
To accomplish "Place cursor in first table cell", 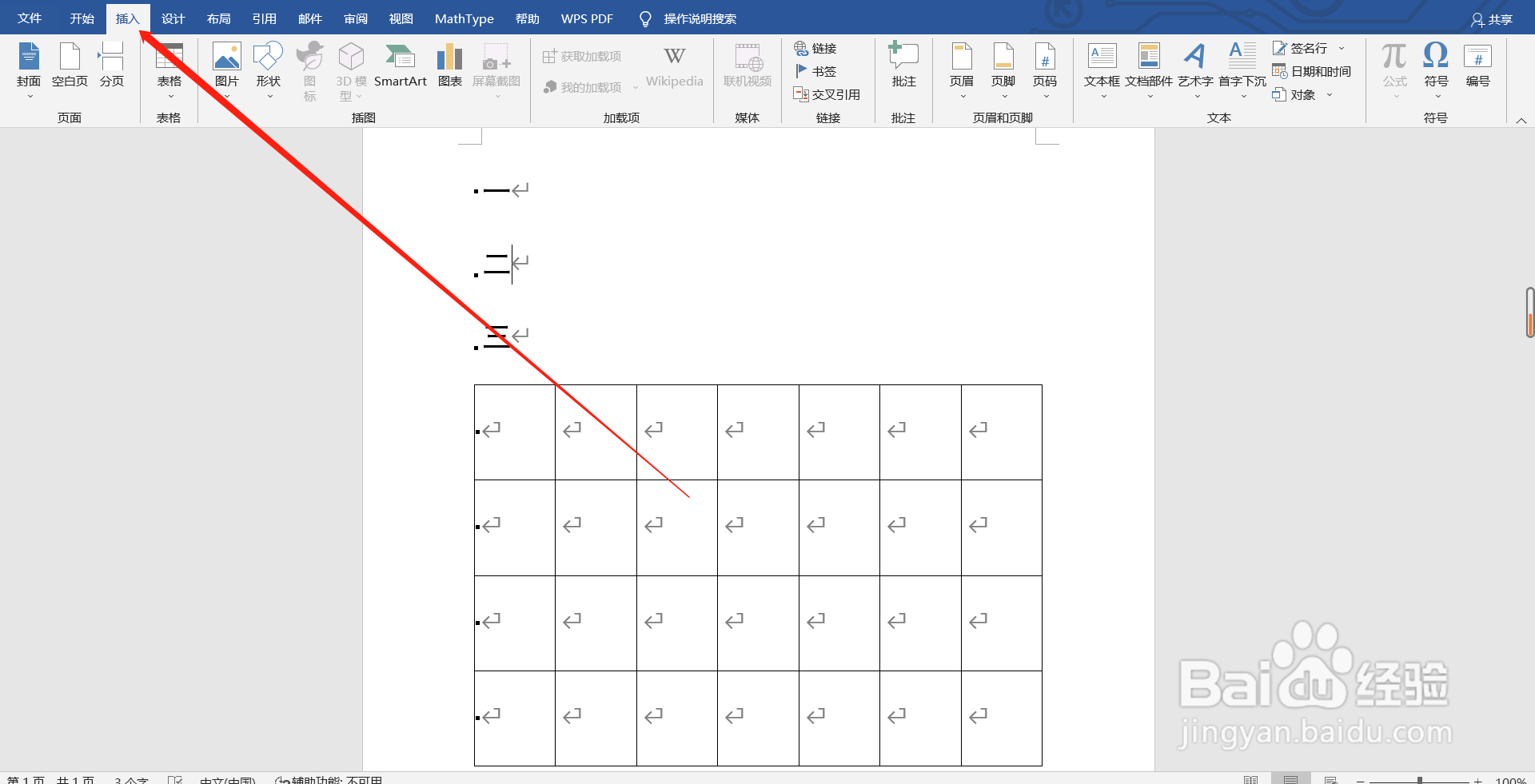I will (515, 432).
